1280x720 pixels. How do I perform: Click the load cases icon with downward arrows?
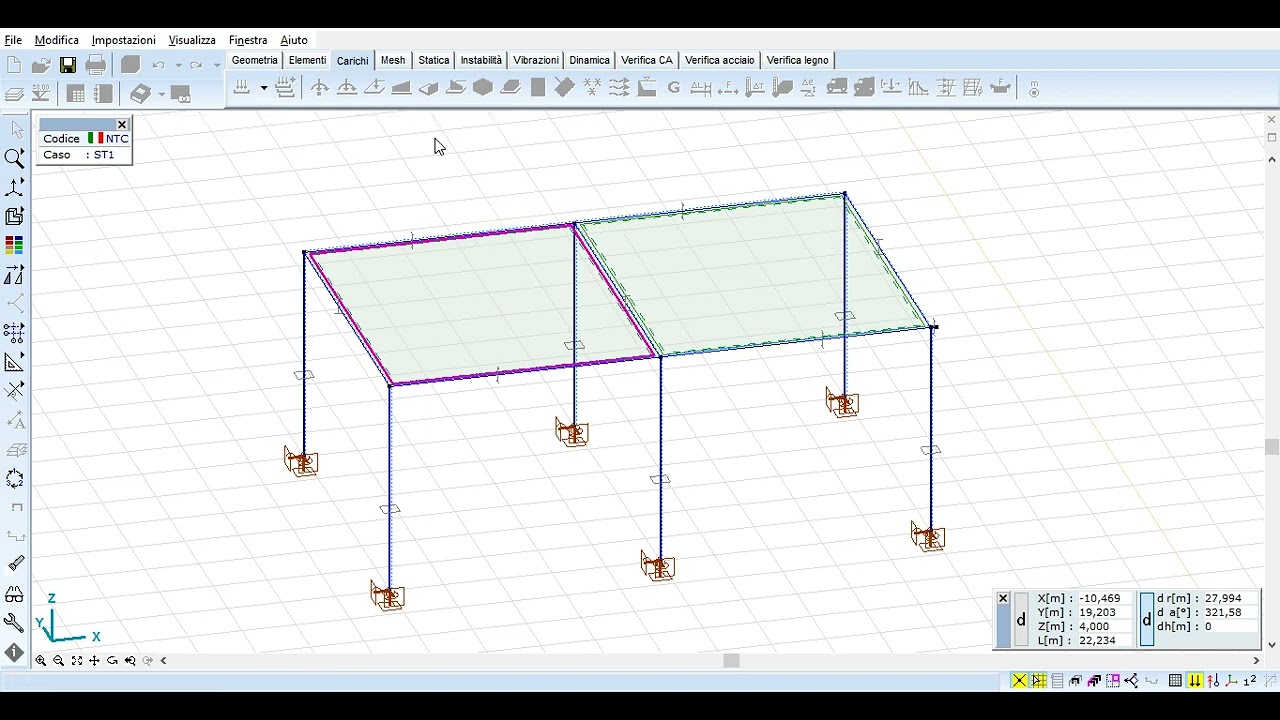tap(242, 88)
